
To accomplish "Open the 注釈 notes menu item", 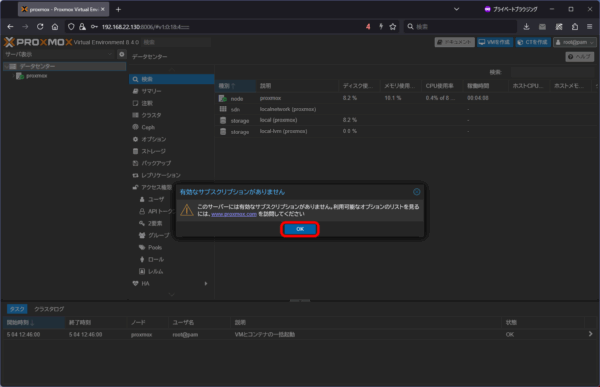I will [171, 103].
